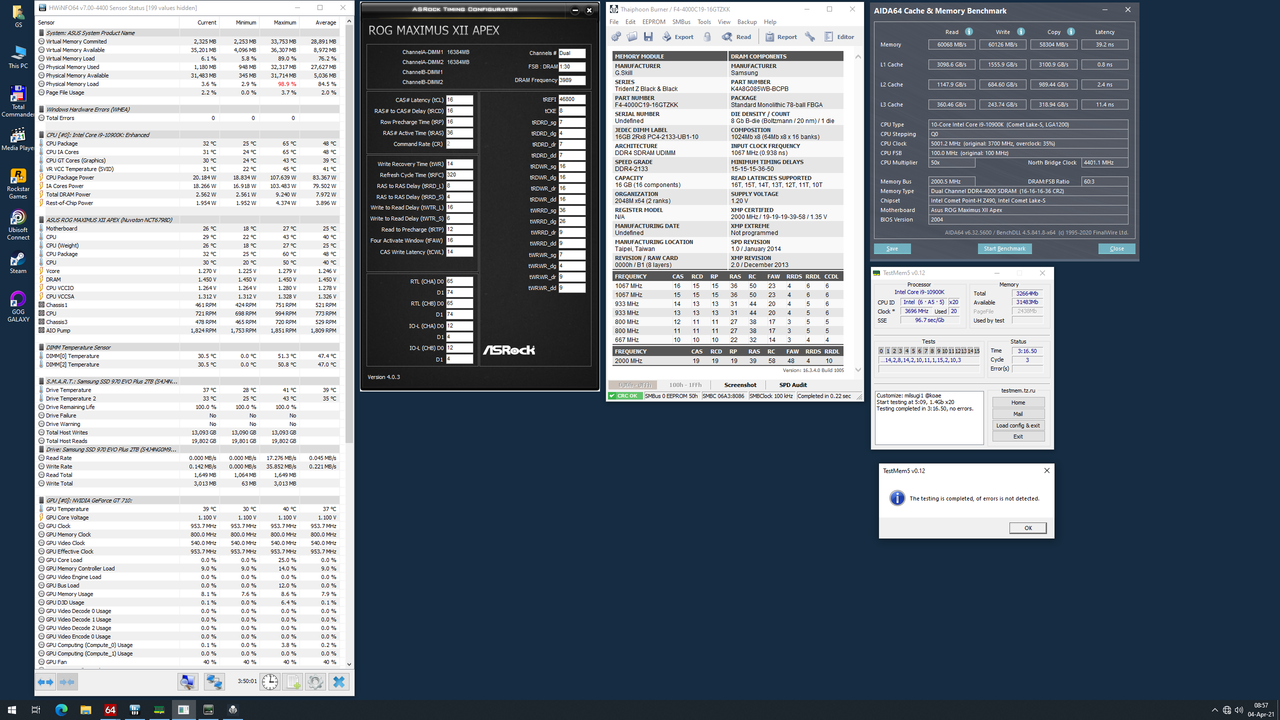Click Save button in AIDA64 benchmark
Image resolution: width=1280 pixels, height=720 pixels.
[892, 248]
